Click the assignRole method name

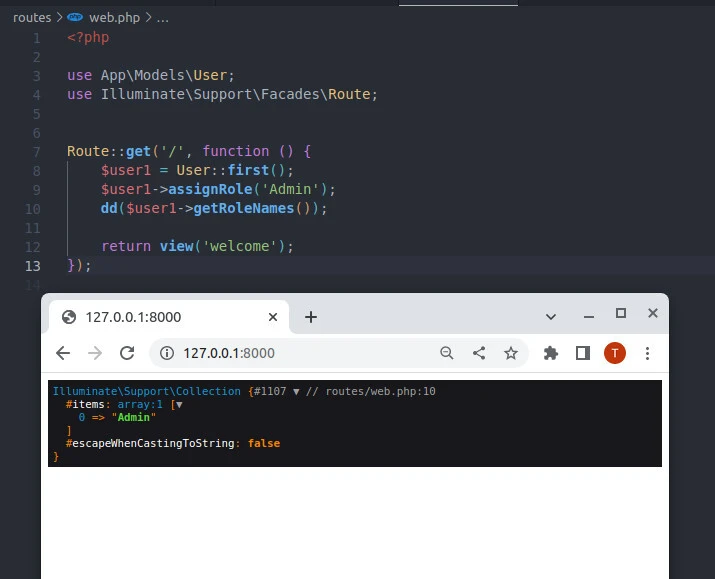tap(210, 189)
